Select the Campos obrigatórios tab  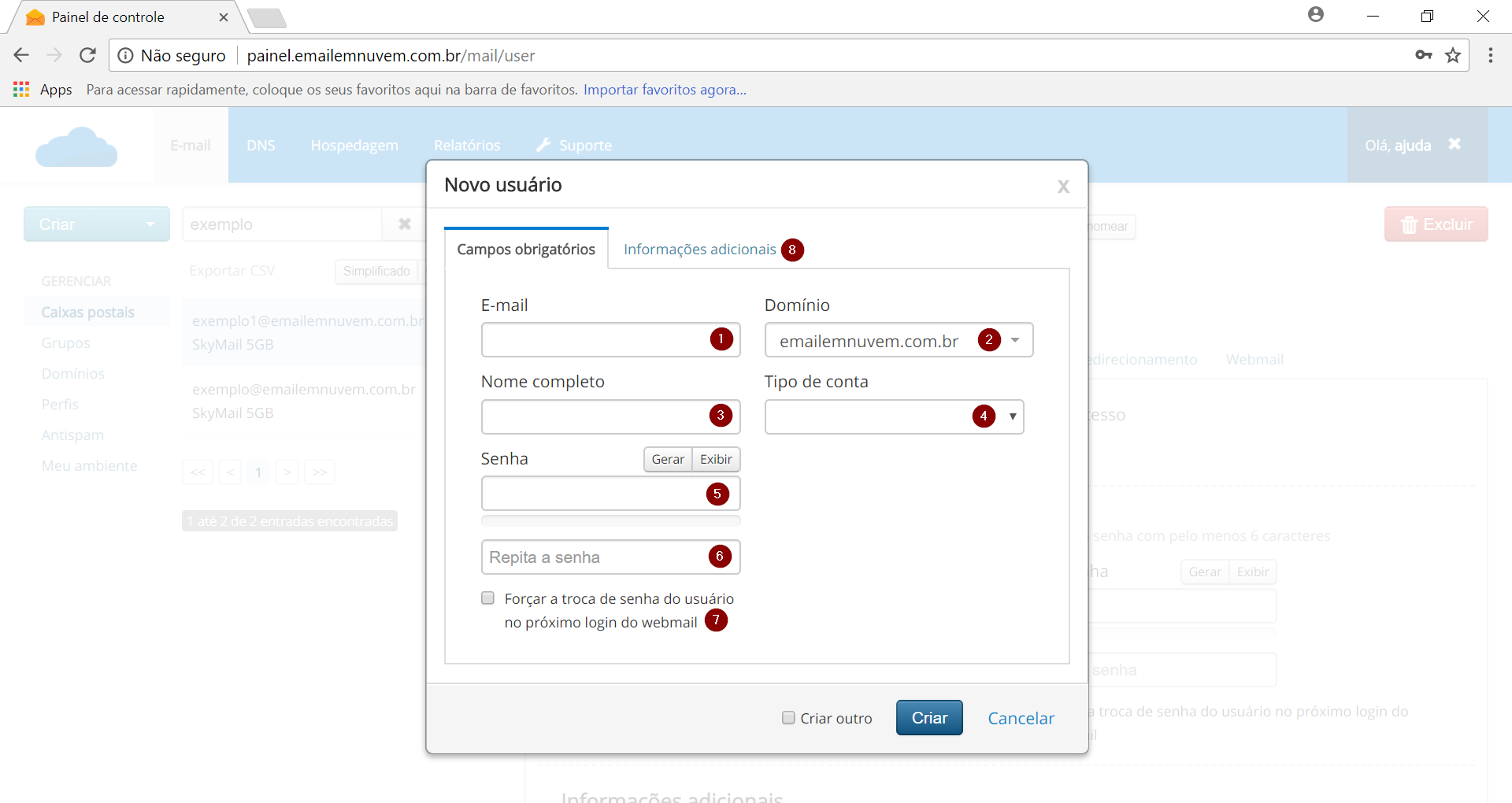point(526,250)
